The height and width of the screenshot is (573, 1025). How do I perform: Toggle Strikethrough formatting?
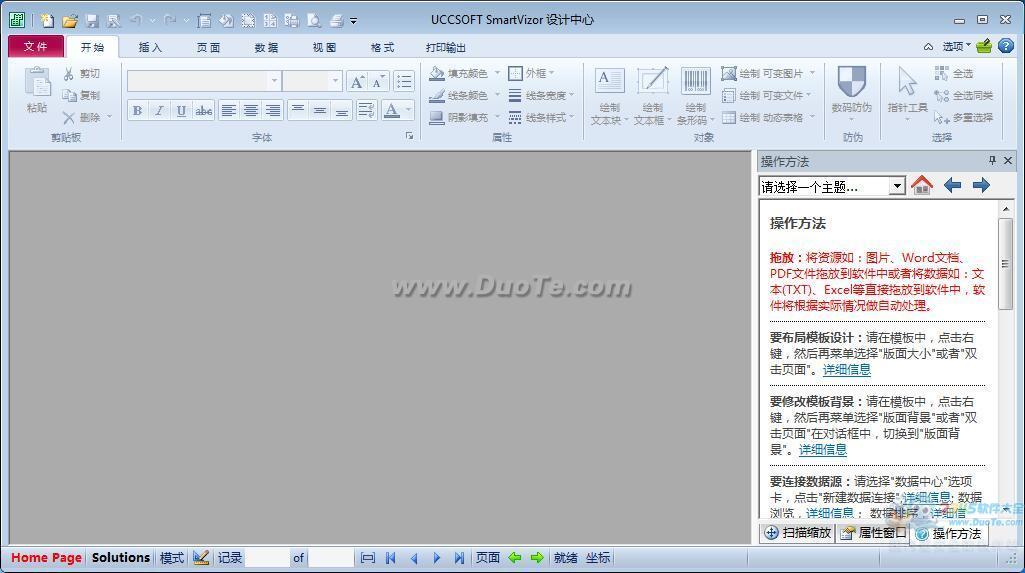pos(204,110)
